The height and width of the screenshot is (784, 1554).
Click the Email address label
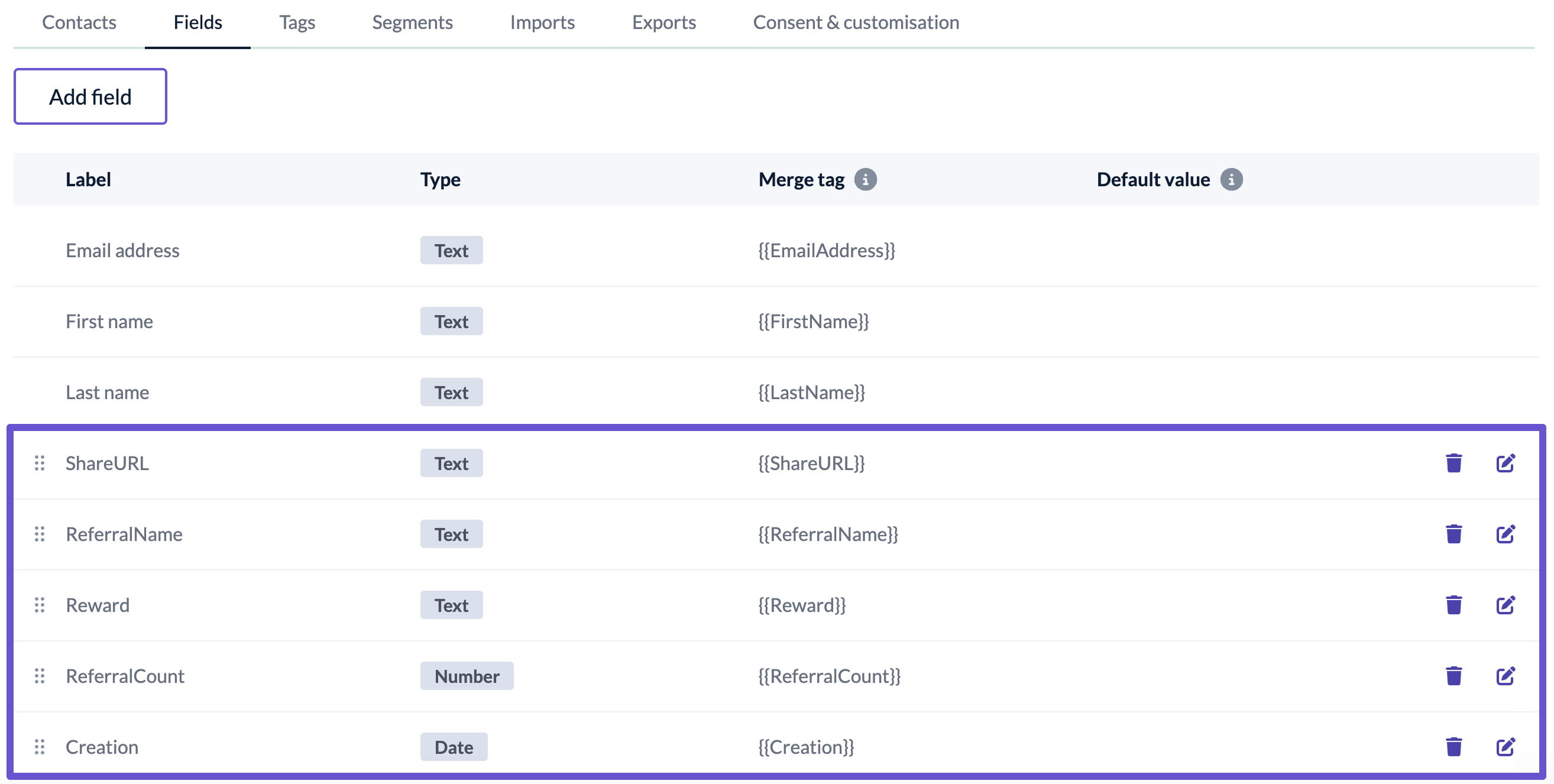122,250
